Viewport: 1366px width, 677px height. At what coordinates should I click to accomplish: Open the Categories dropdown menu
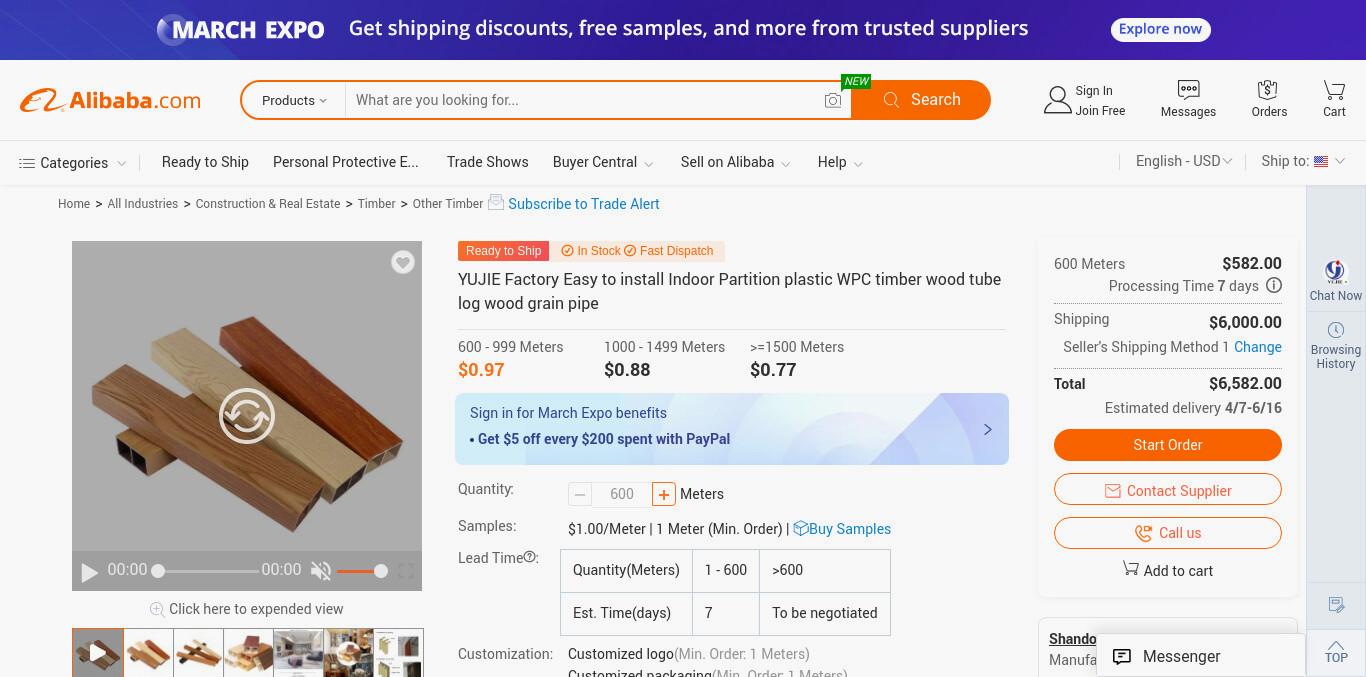click(x=73, y=163)
